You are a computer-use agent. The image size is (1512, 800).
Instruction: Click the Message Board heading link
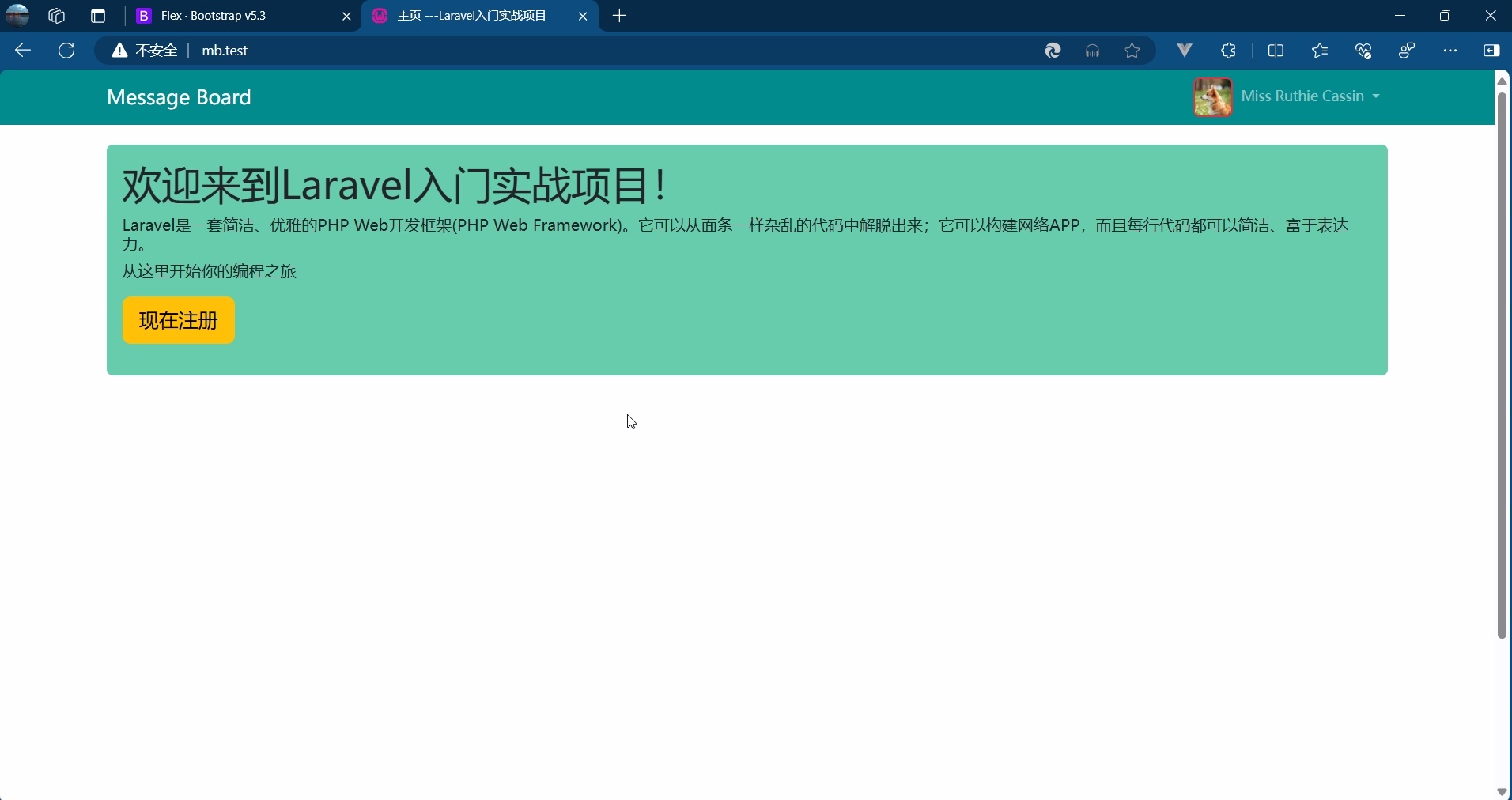point(179,97)
